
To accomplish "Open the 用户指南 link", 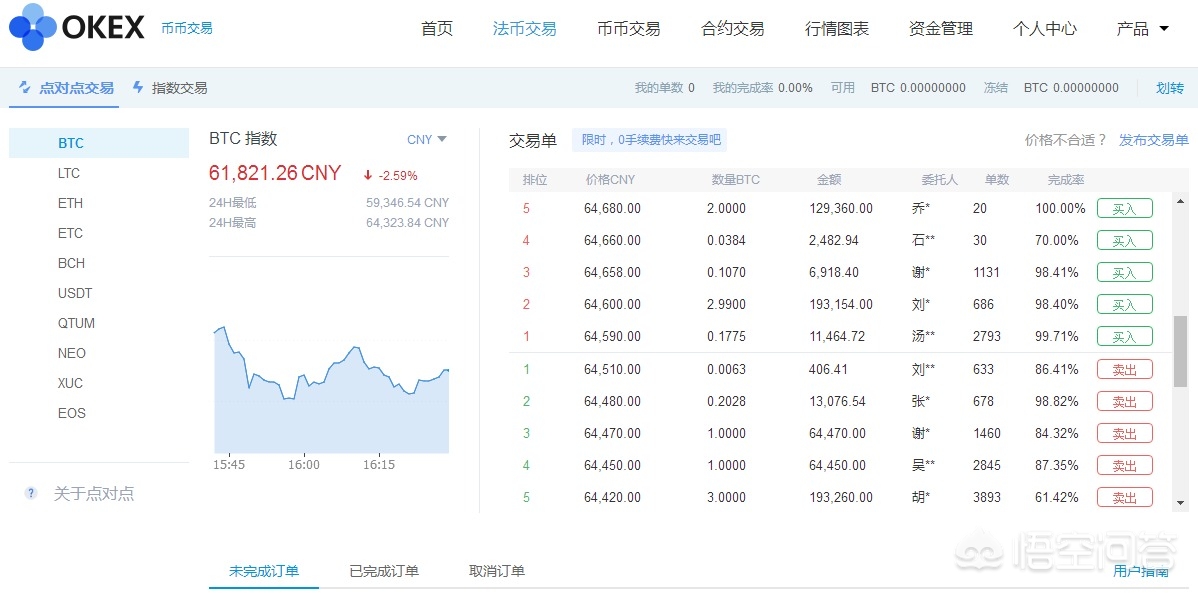I will tap(1140, 571).
